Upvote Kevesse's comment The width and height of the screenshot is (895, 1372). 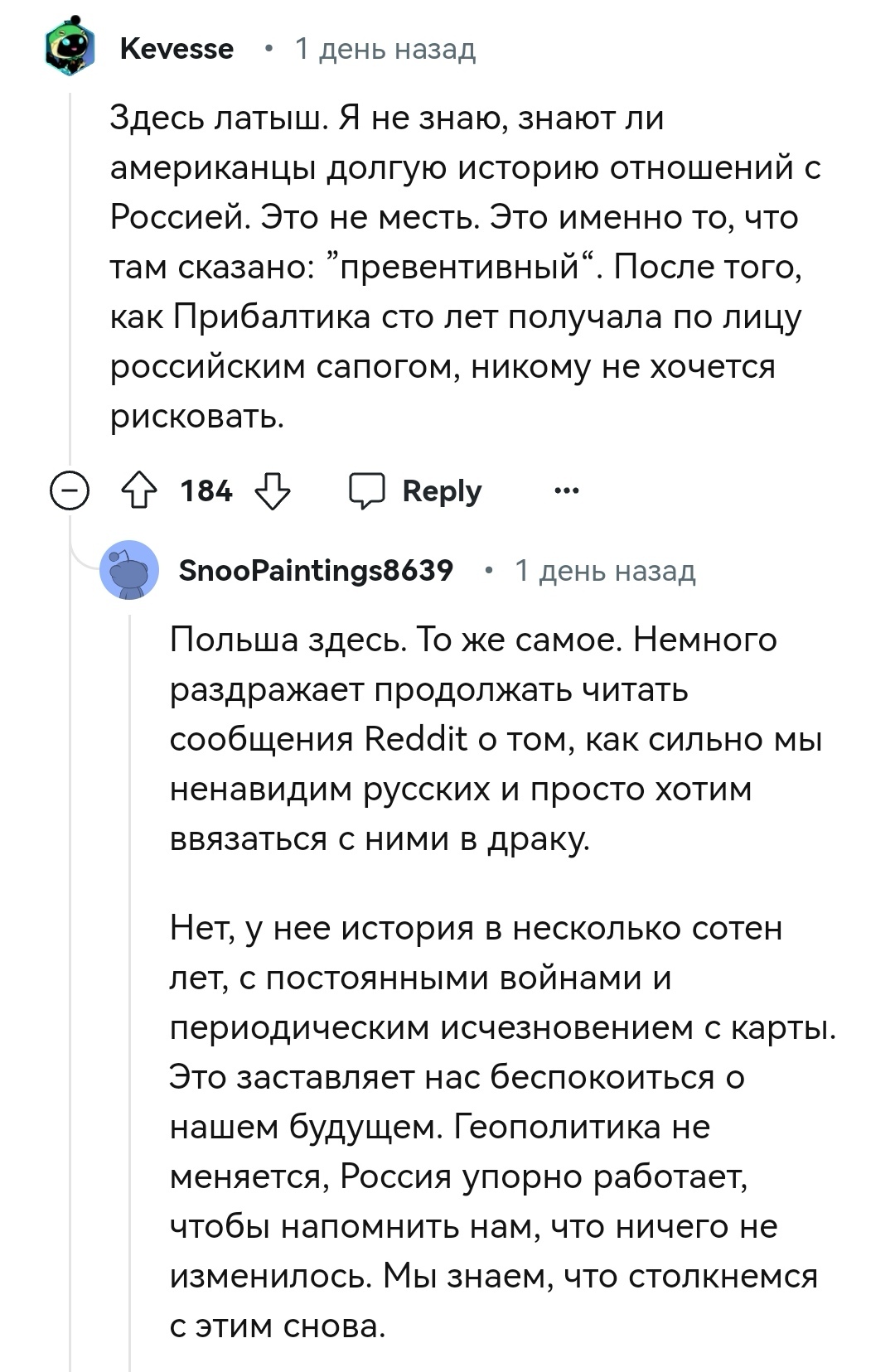(139, 490)
